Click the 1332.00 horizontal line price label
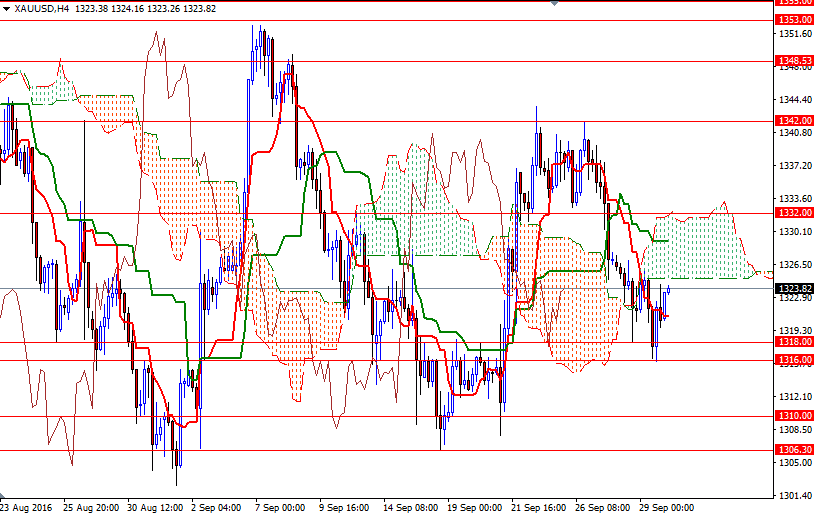The width and height of the screenshot is (814, 514). pyautogui.click(x=793, y=213)
